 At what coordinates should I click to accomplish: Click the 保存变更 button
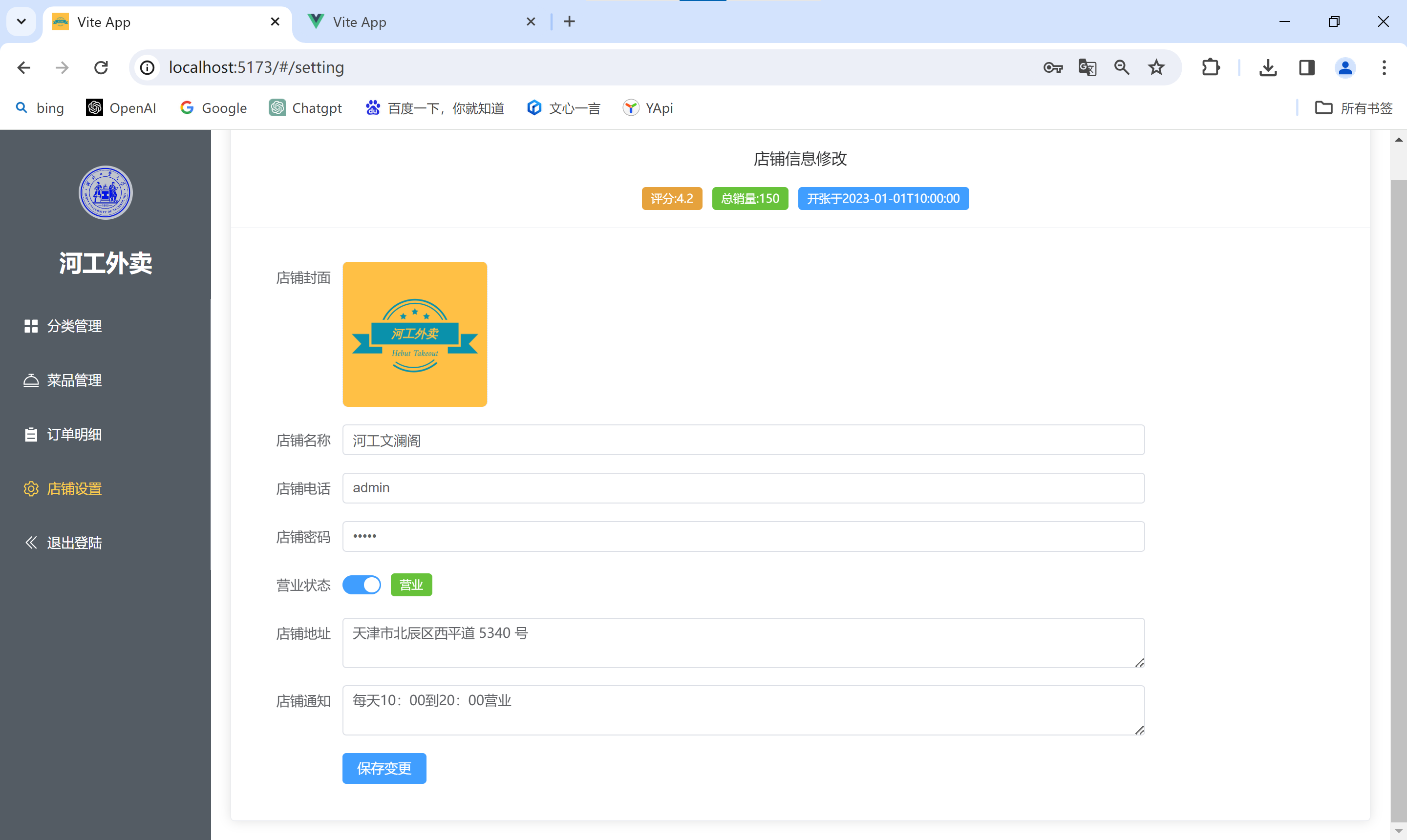(x=384, y=768)
